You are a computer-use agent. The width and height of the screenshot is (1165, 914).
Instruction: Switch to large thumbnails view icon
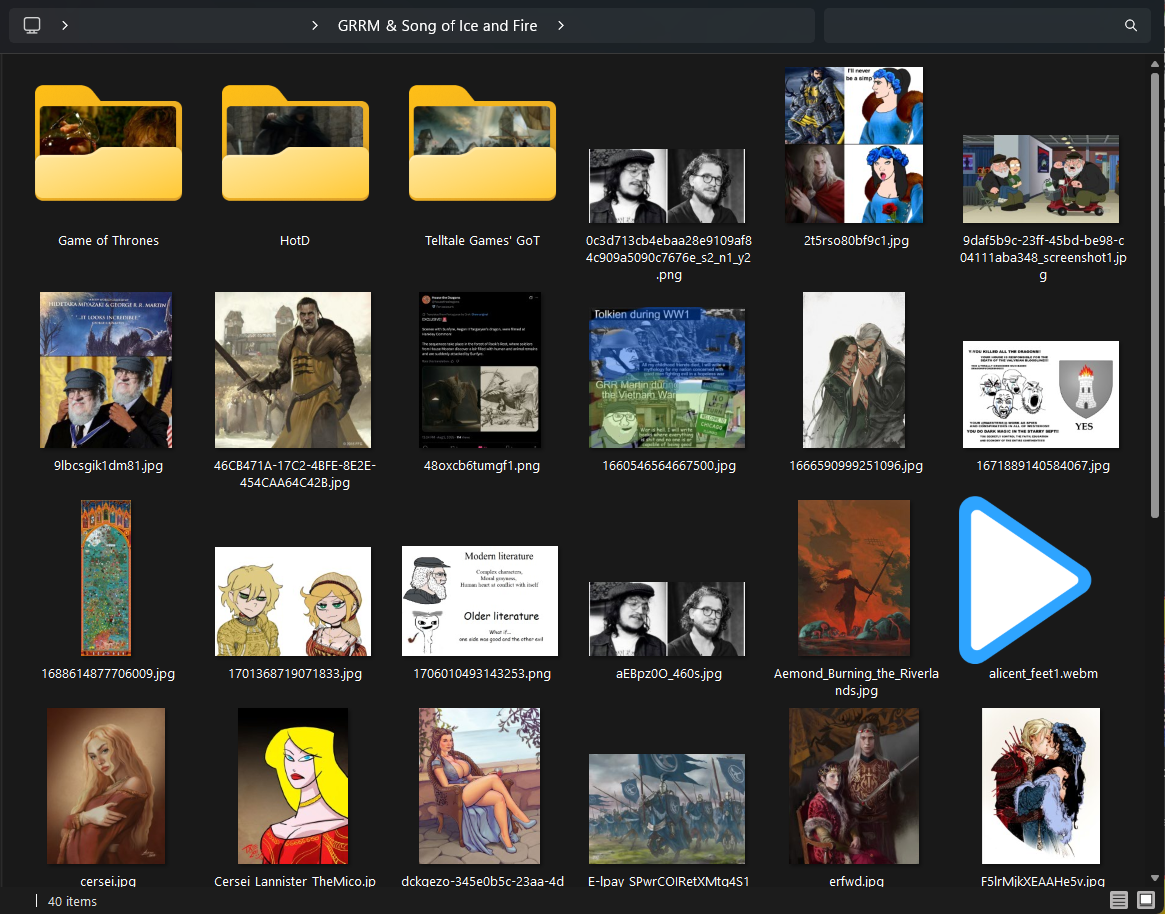[1146, 901]
